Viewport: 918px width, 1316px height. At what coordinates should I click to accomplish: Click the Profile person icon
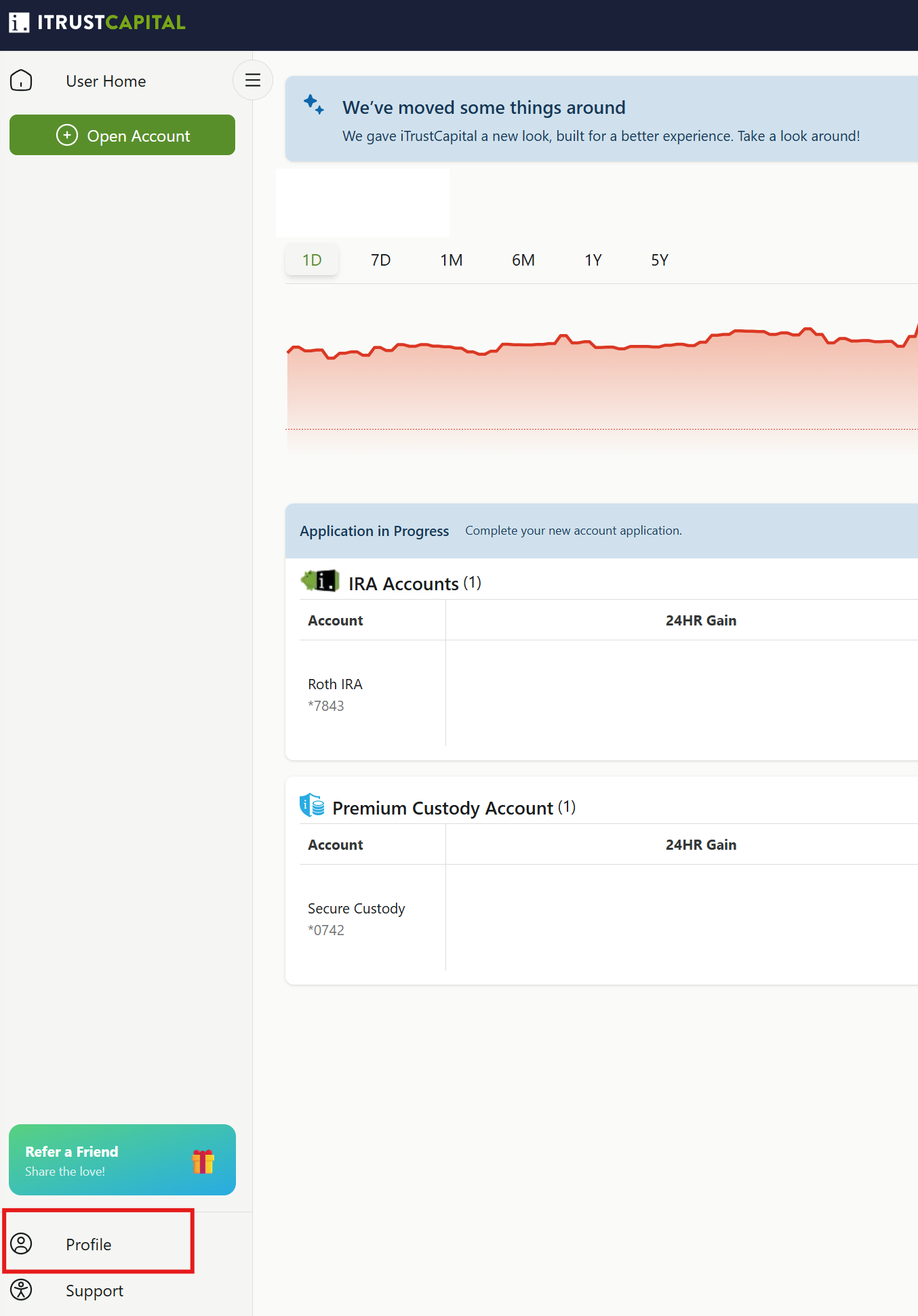click(21, 1243)
